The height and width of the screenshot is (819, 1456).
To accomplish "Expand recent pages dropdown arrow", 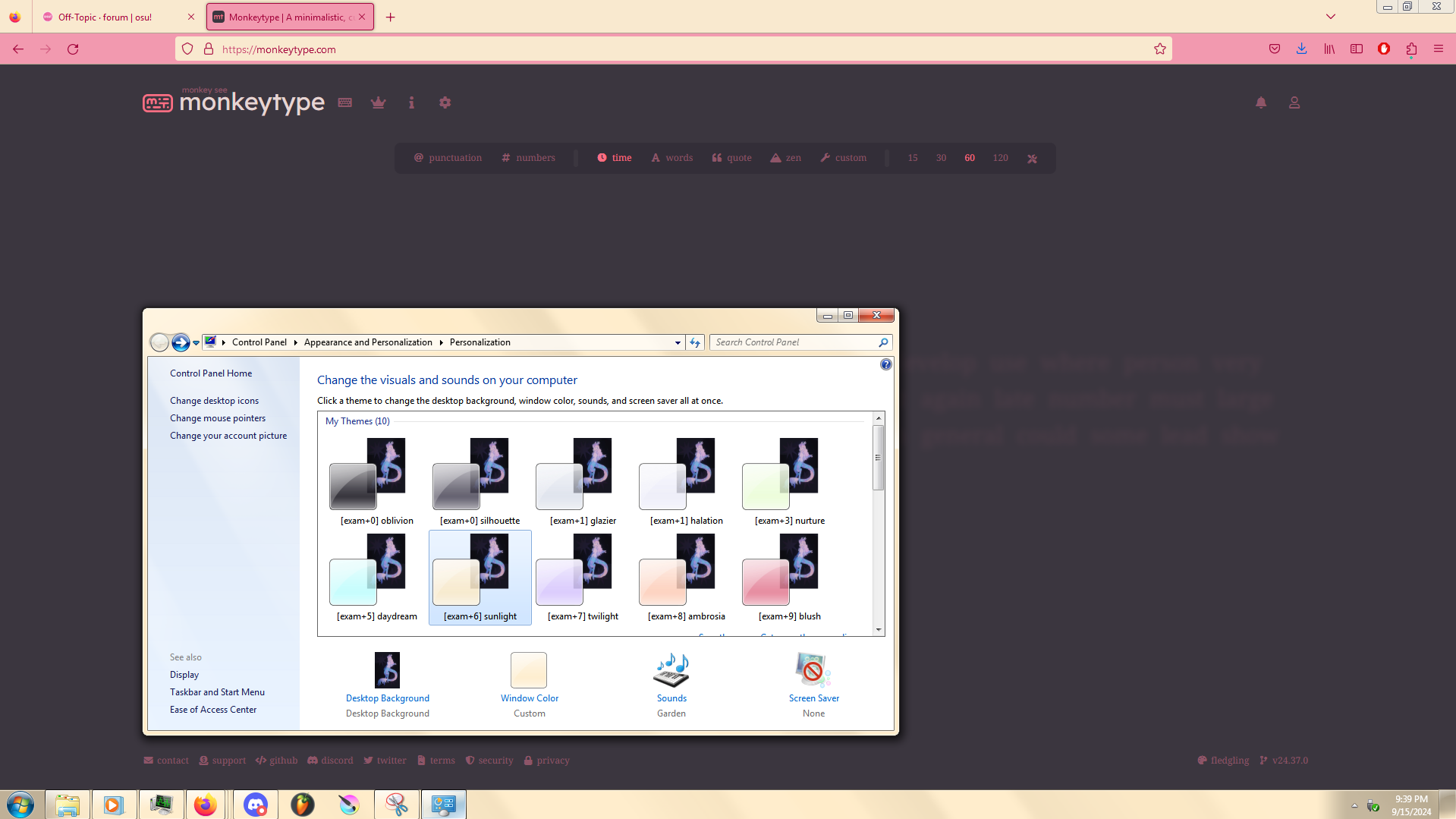I will coord(196,343).
